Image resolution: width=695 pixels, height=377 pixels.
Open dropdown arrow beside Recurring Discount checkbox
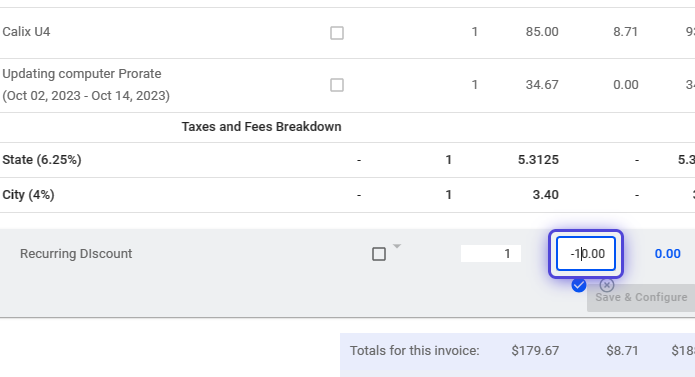click(397, 246)
